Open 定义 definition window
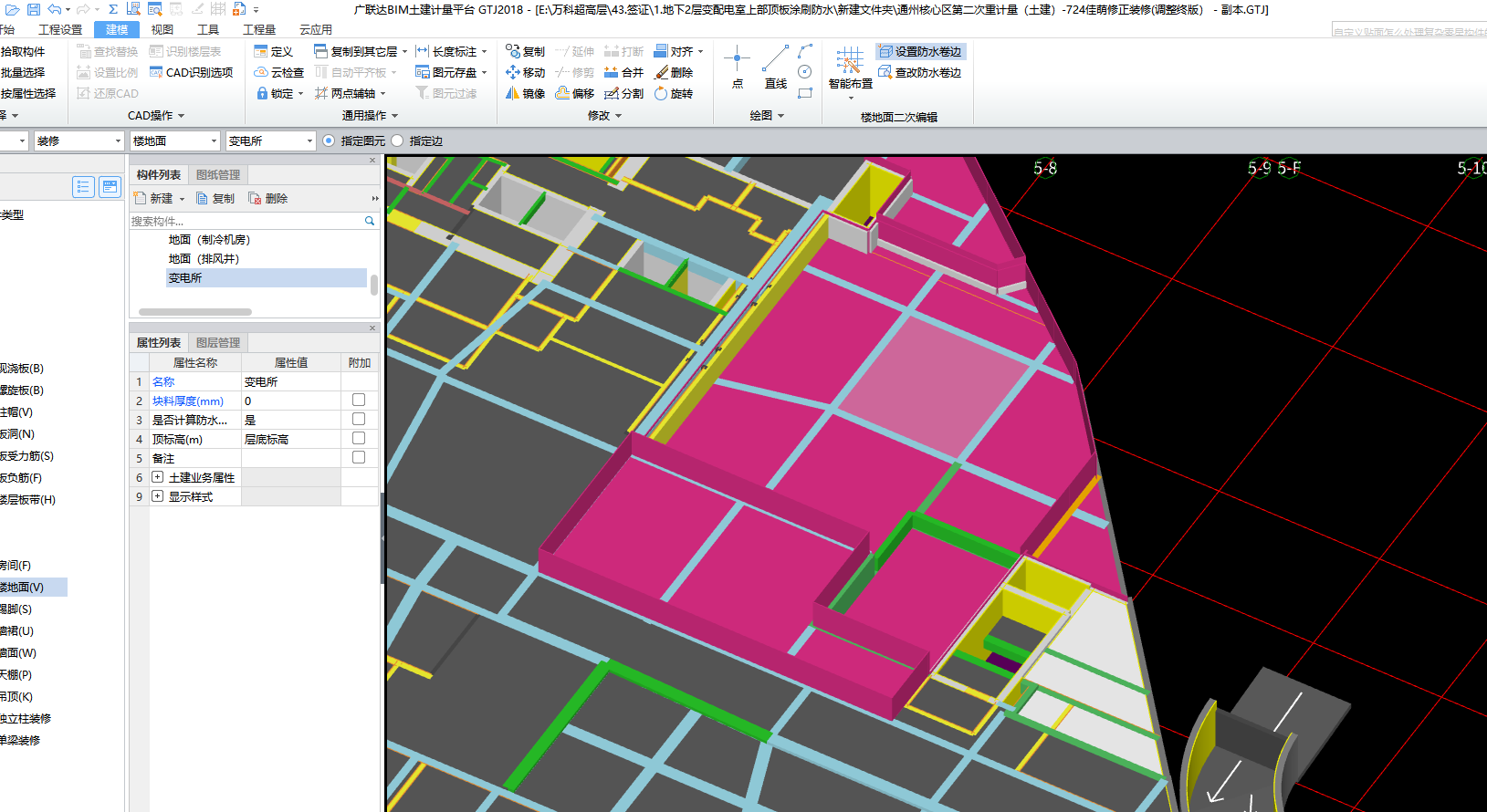The width and height of the screenshot is (1487, 812). click(274, 51)
